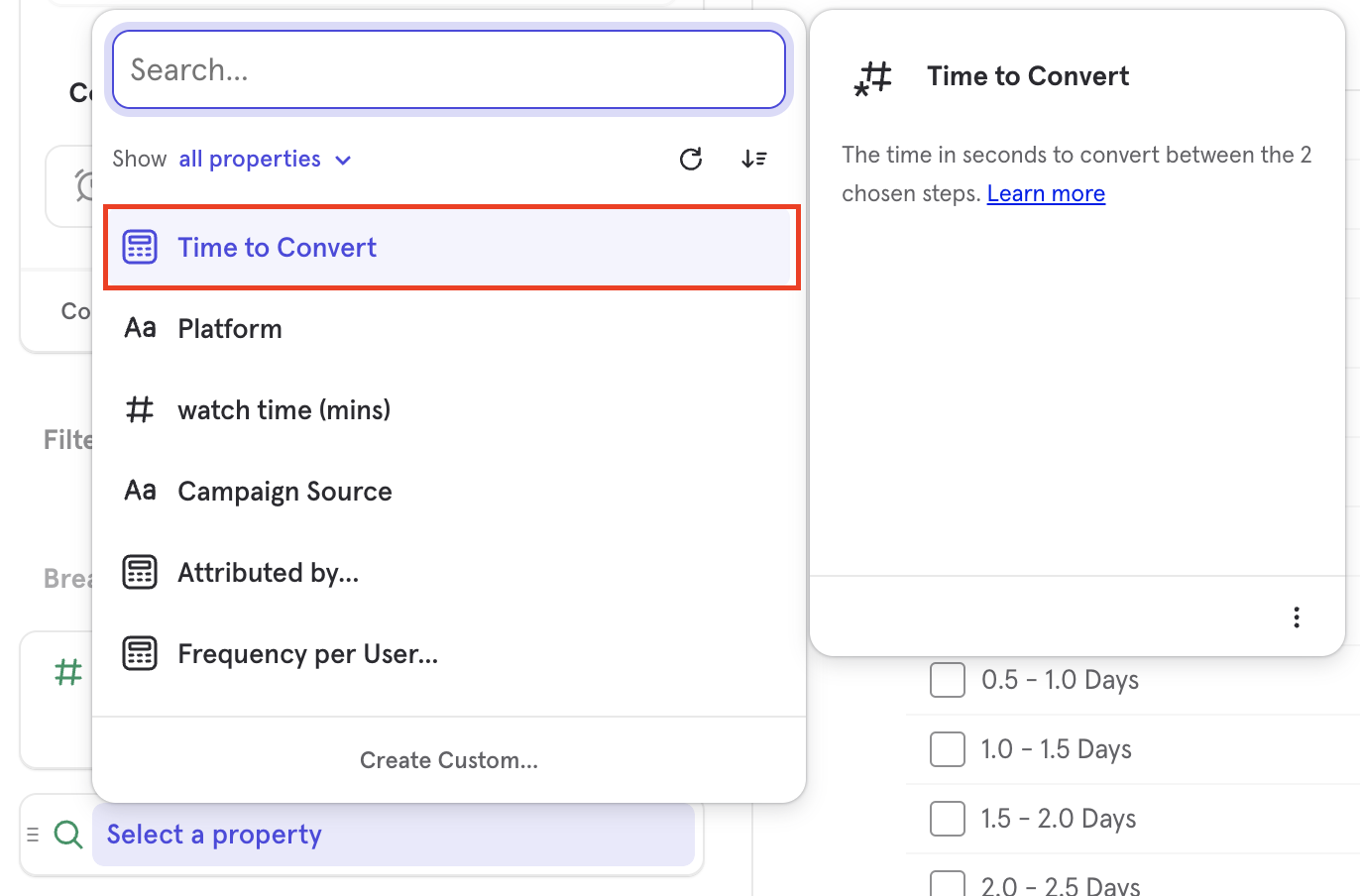This screenshot has width=1360, height=896.
Task: Click the formula icon beside Frequency per User...
Action: (x=140, y=652)
